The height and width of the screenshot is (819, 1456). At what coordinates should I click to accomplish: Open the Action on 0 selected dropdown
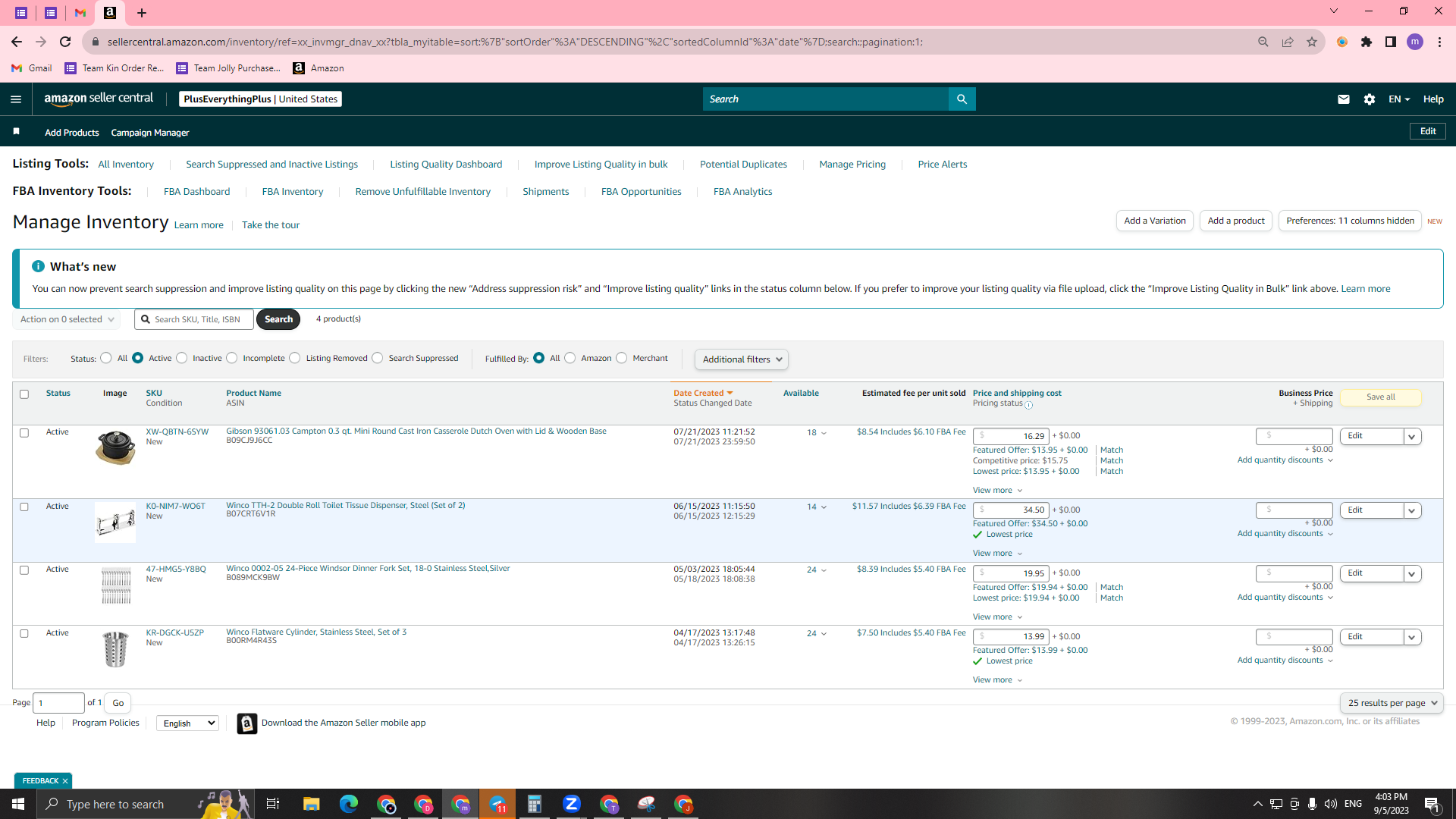click(67, 319)
